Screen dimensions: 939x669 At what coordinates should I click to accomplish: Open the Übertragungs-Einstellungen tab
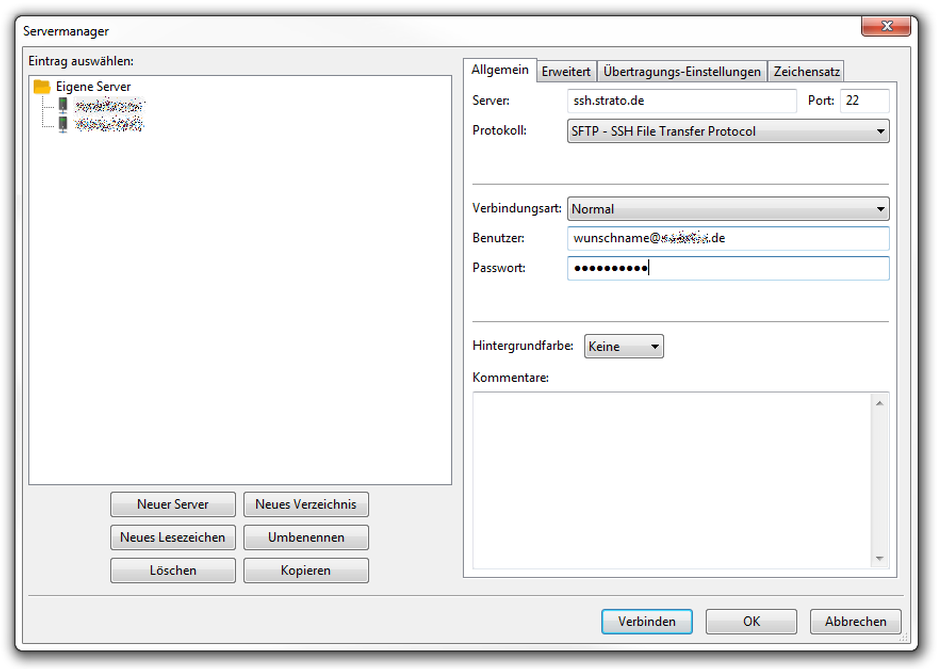(682, 70)
